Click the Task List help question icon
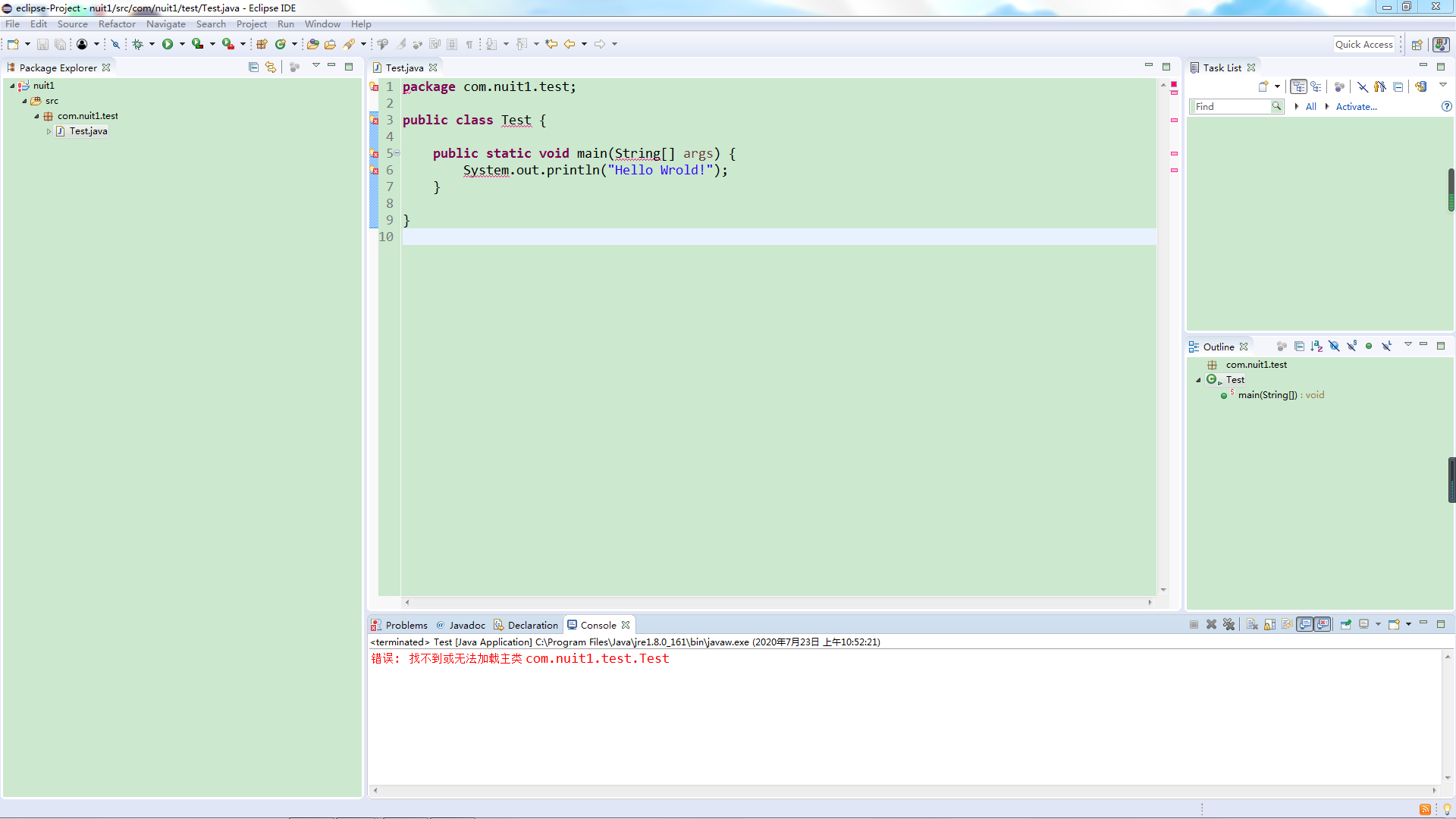Screen dimensions: 1456x819 click(x=1446, y=107)
